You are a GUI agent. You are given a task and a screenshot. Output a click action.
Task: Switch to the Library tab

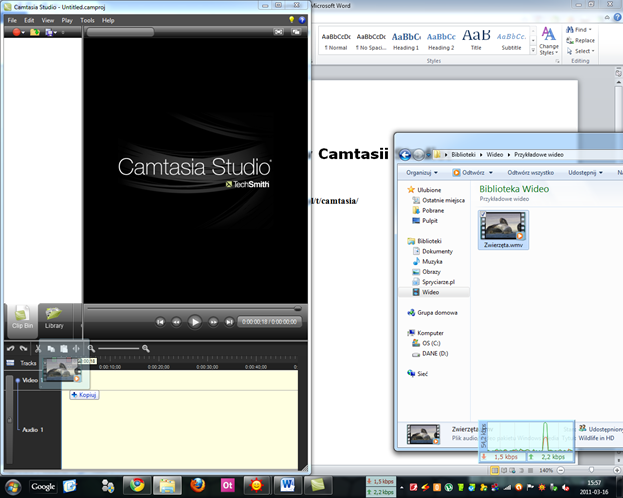[x=54, y=319]
